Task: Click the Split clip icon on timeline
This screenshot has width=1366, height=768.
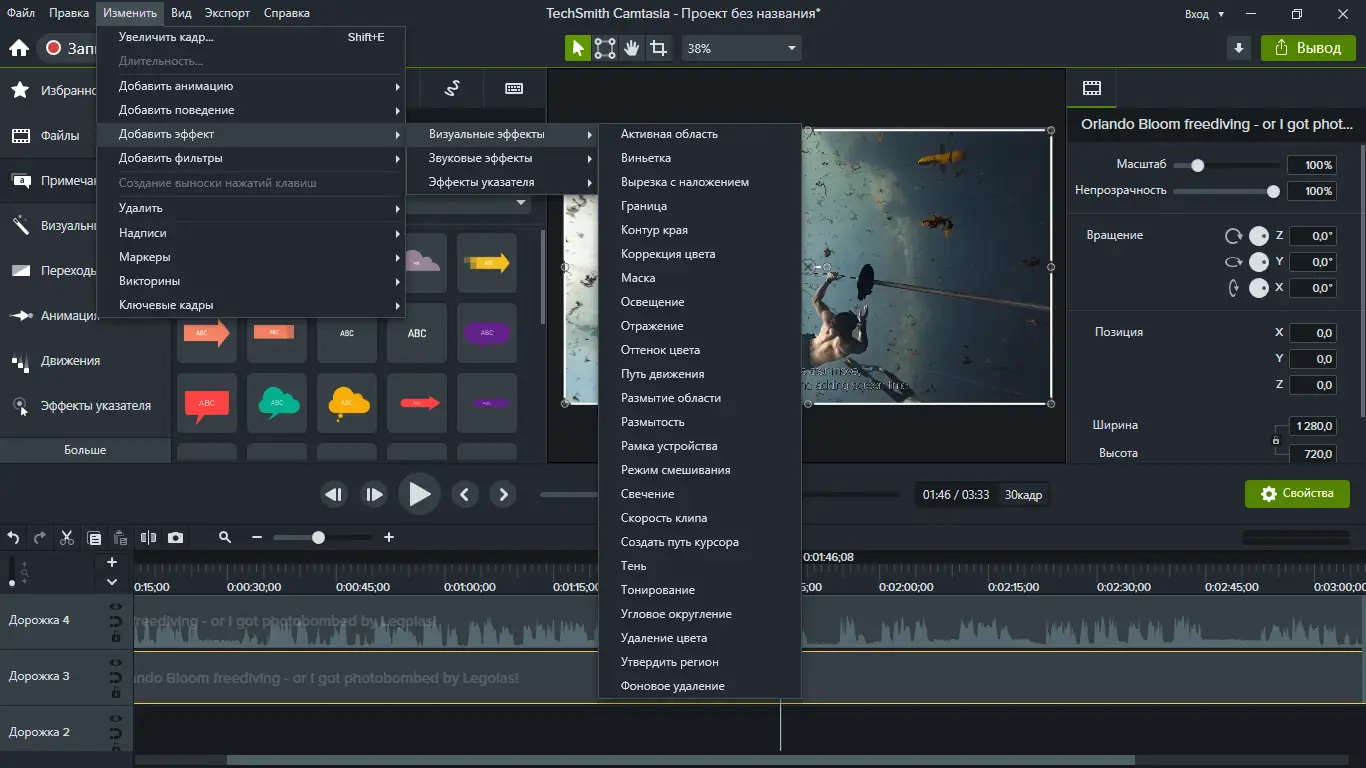Action: pos(148,537)
